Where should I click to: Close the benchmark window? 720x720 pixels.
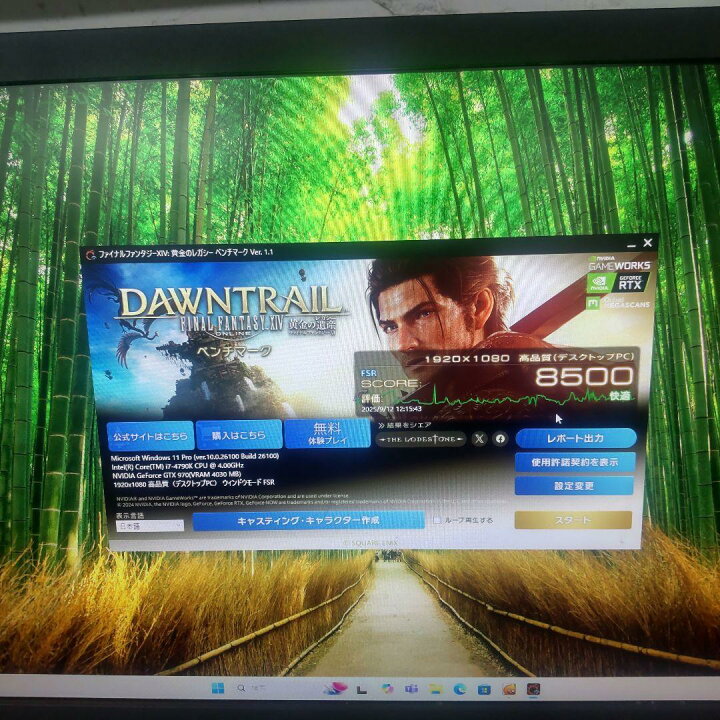click(x=647, y=243)
